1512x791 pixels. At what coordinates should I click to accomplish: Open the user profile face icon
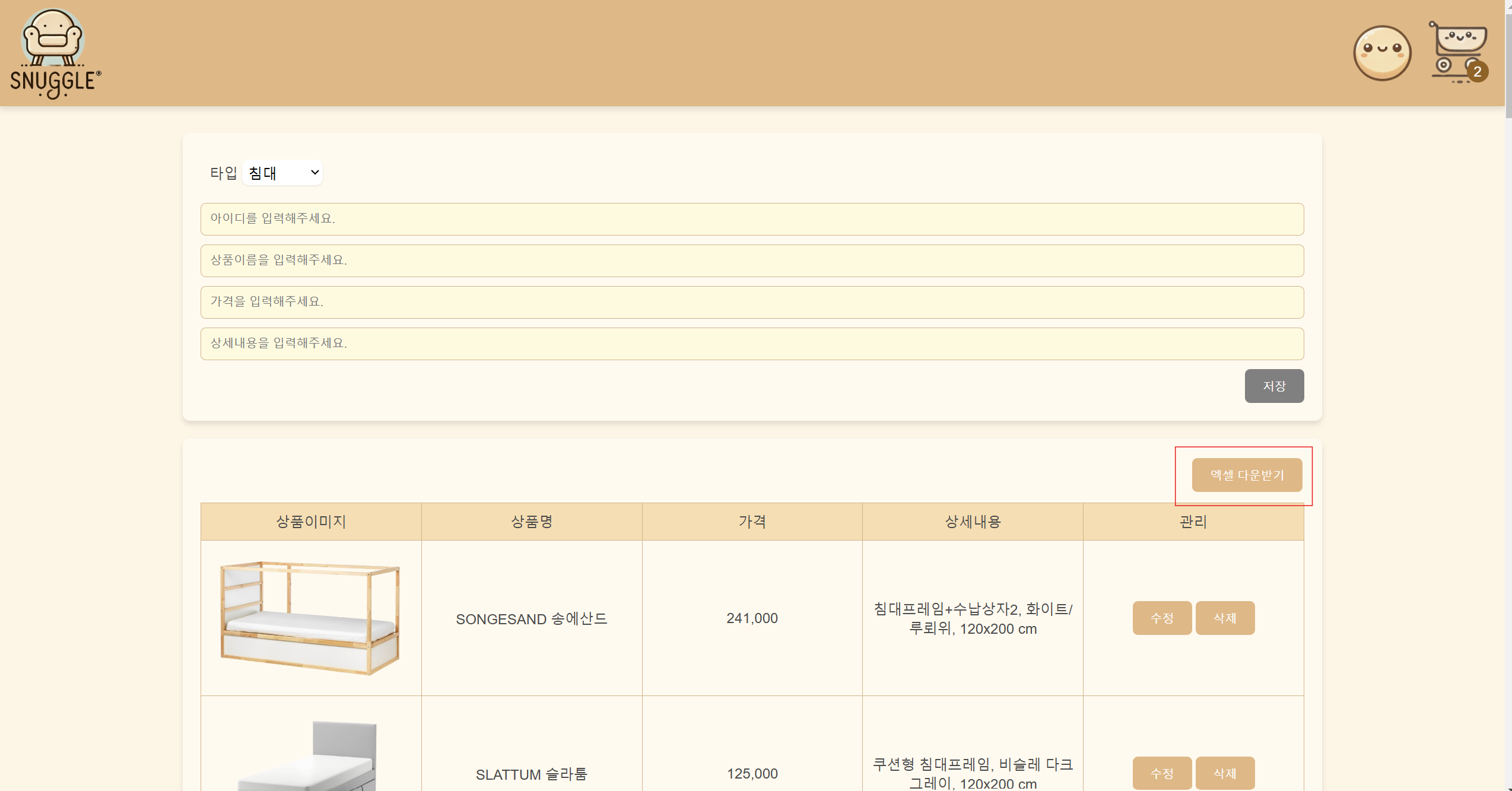click(x=1382, y=53)
